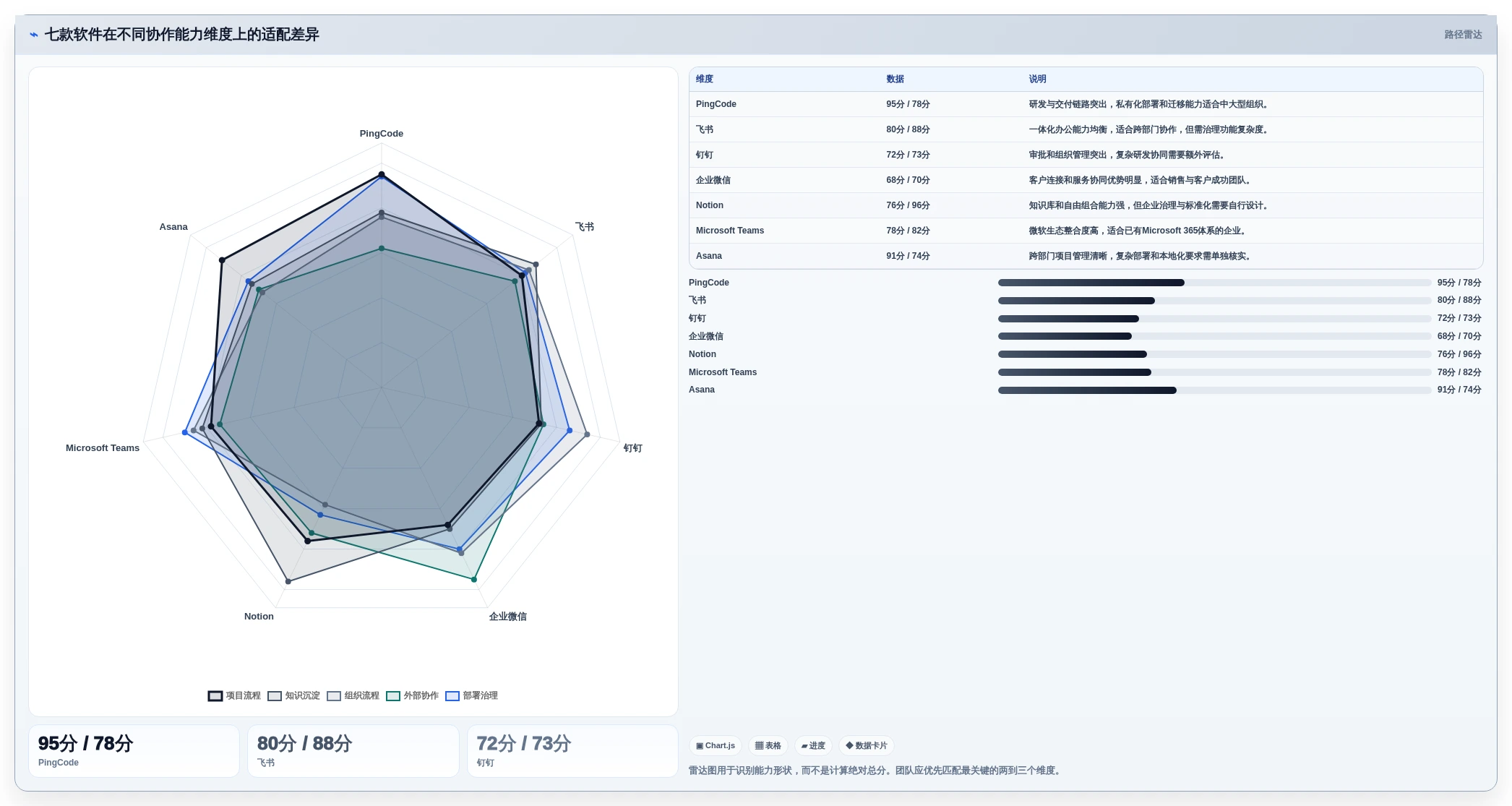Viewport: 1512px width, 806px height.
Task: Click the Microsoft Teams radar axis label
Action: click(103, 448)
